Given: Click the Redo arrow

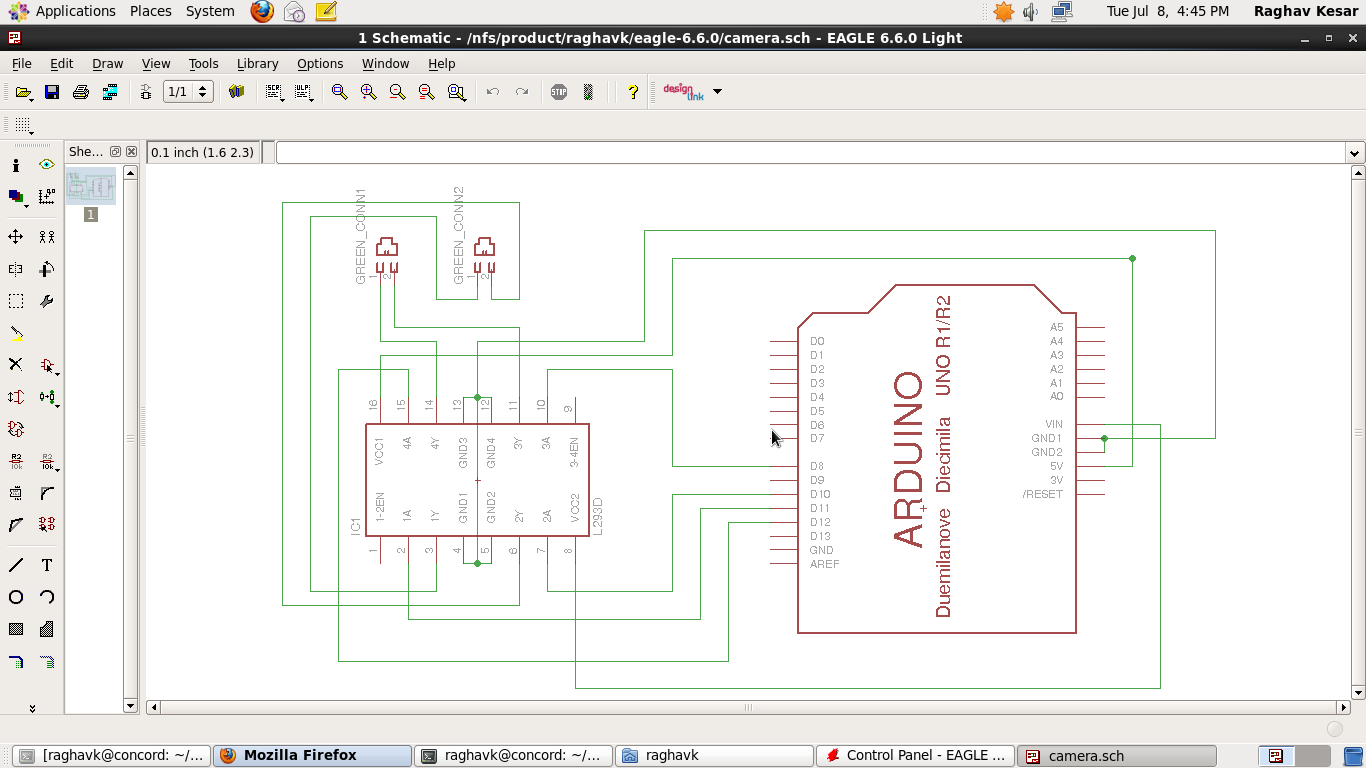Looking at the screenshot, I should (522, 92).
